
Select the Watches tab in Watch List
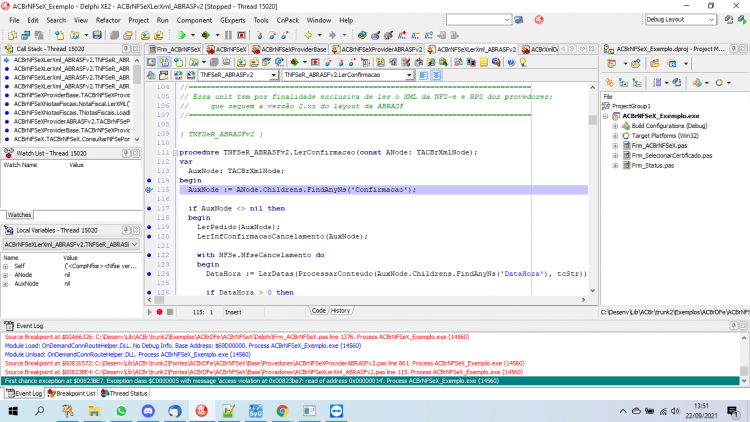pyautogui.click(x=19, y=215)
